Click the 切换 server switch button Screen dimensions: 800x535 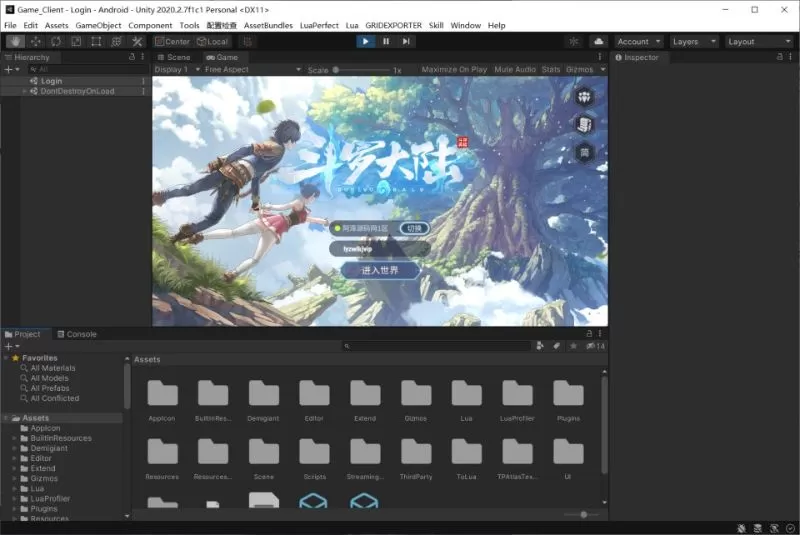point(415,228)
